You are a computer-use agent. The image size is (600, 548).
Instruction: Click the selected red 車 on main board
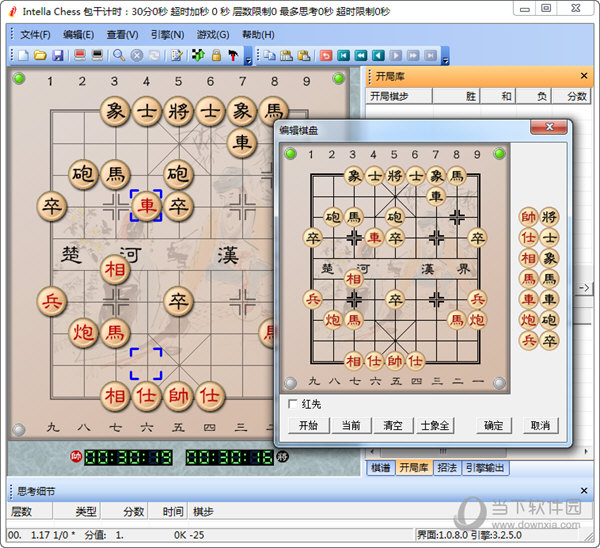point(147,206)
